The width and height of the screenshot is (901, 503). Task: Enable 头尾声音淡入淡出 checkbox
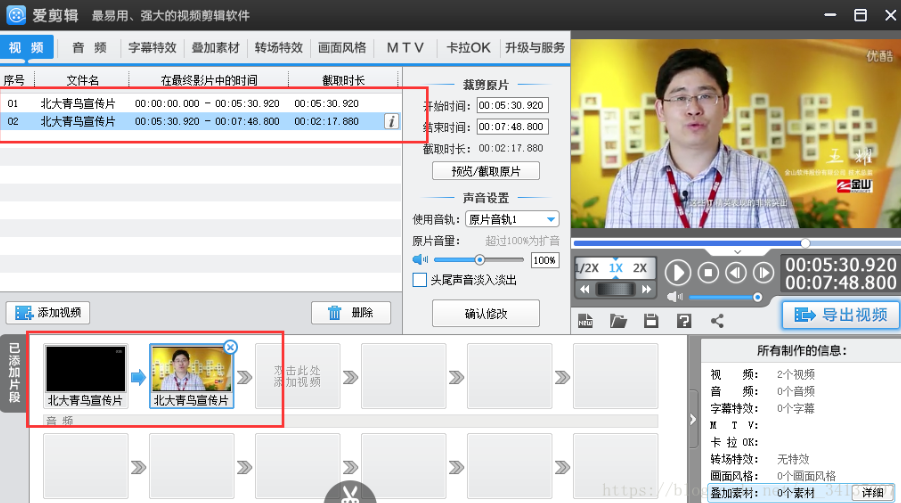420,280
